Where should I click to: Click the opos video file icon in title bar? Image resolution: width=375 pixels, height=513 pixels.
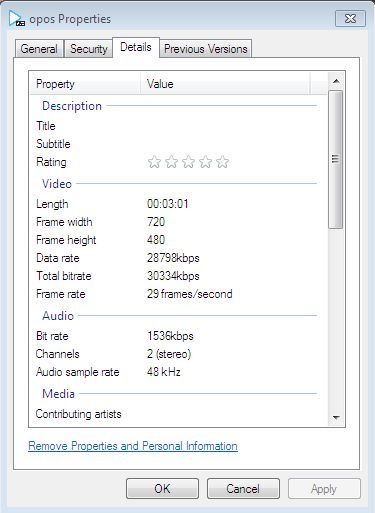tap(17, 18)
